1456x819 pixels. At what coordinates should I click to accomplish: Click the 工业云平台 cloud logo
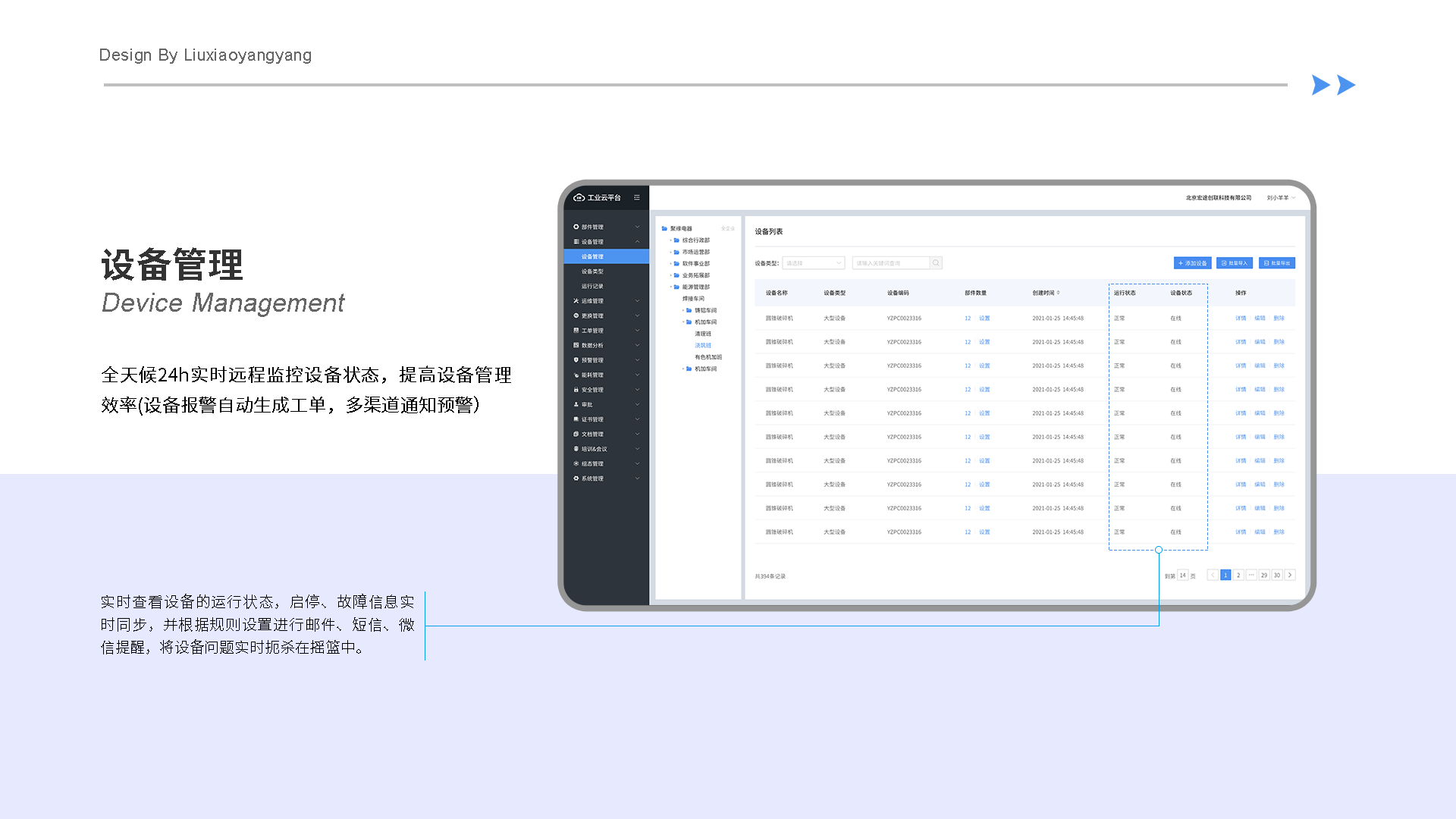(x=579, y=197)
